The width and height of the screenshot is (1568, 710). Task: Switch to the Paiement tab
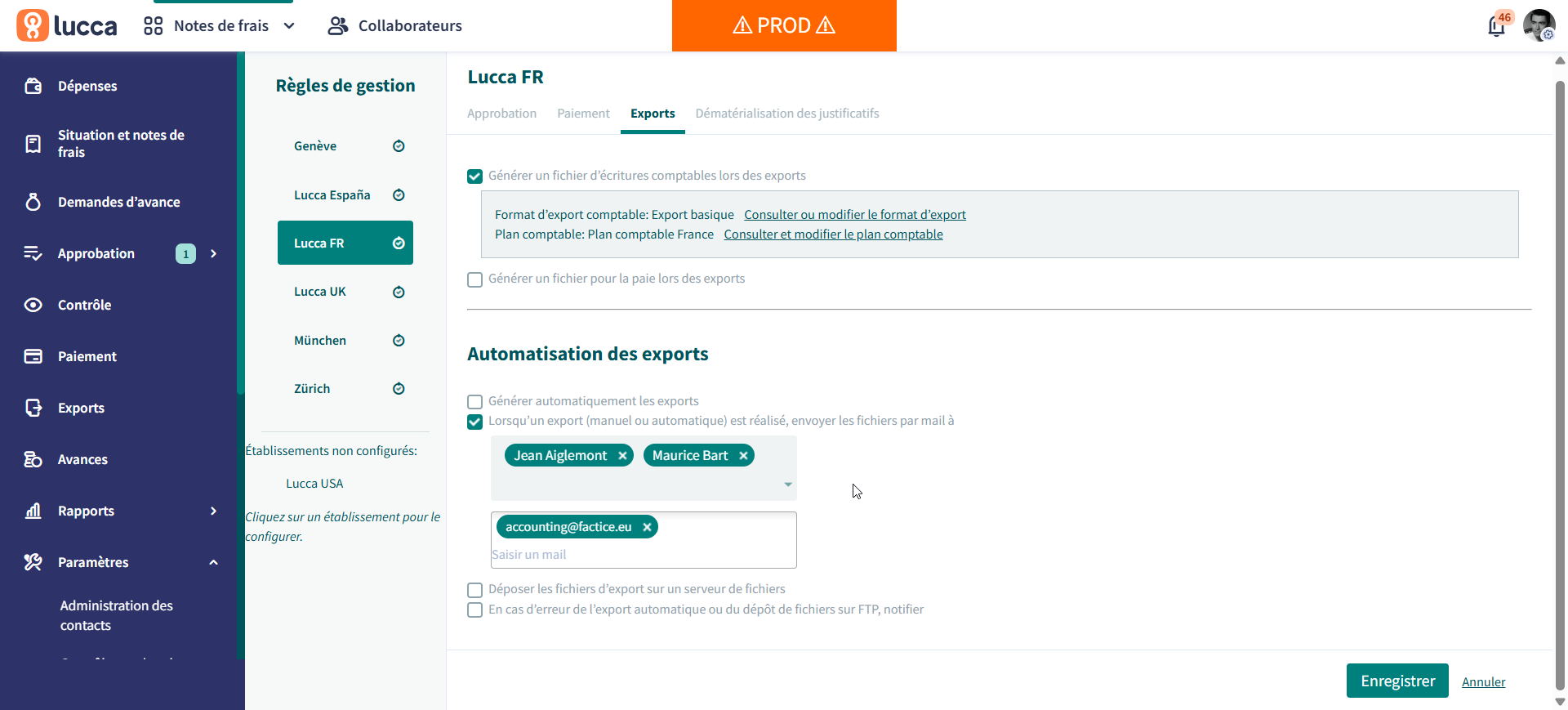pyautogui.click(x=583, y=114)
